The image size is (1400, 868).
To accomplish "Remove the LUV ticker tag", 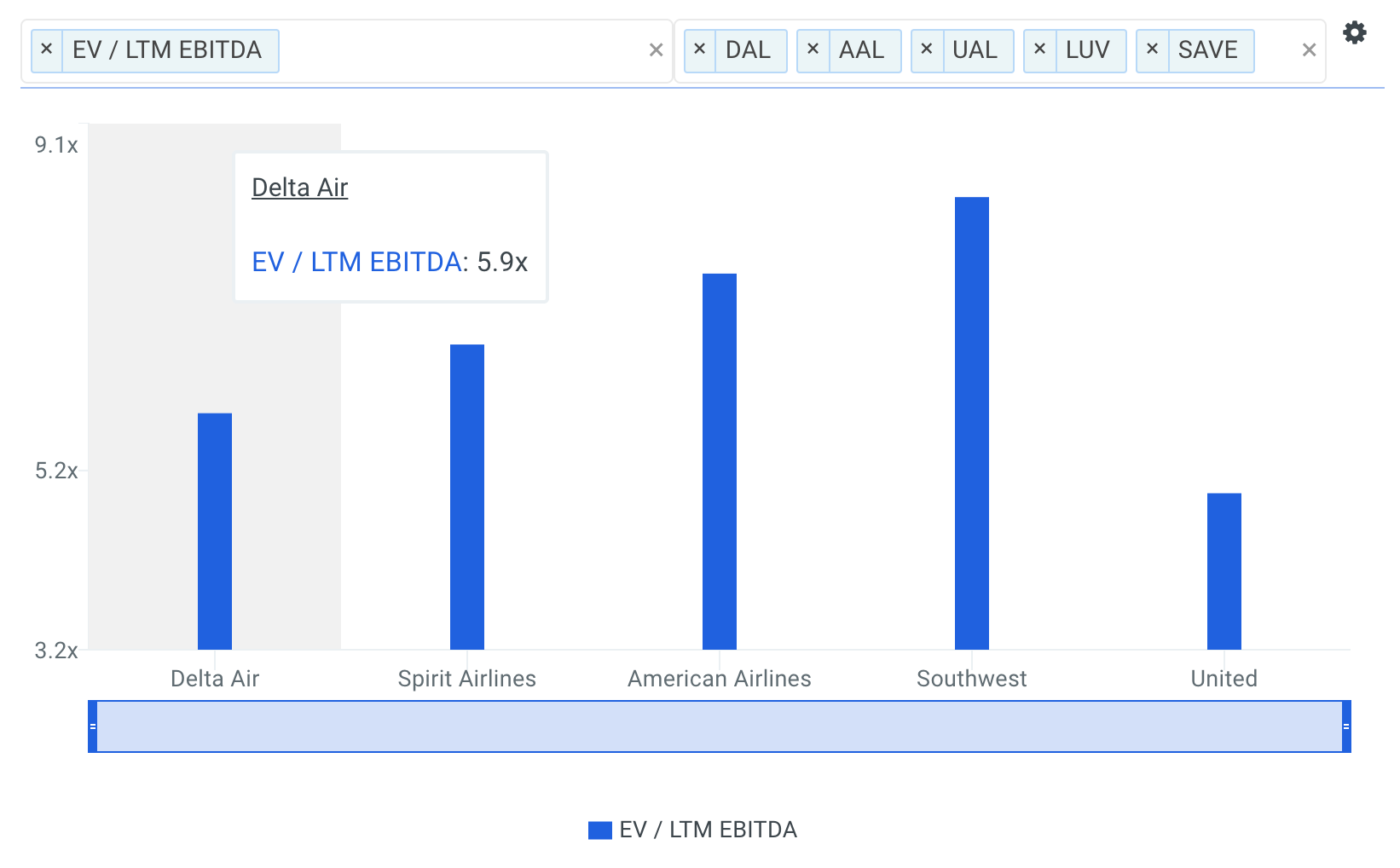I will tap(1040, 49).
